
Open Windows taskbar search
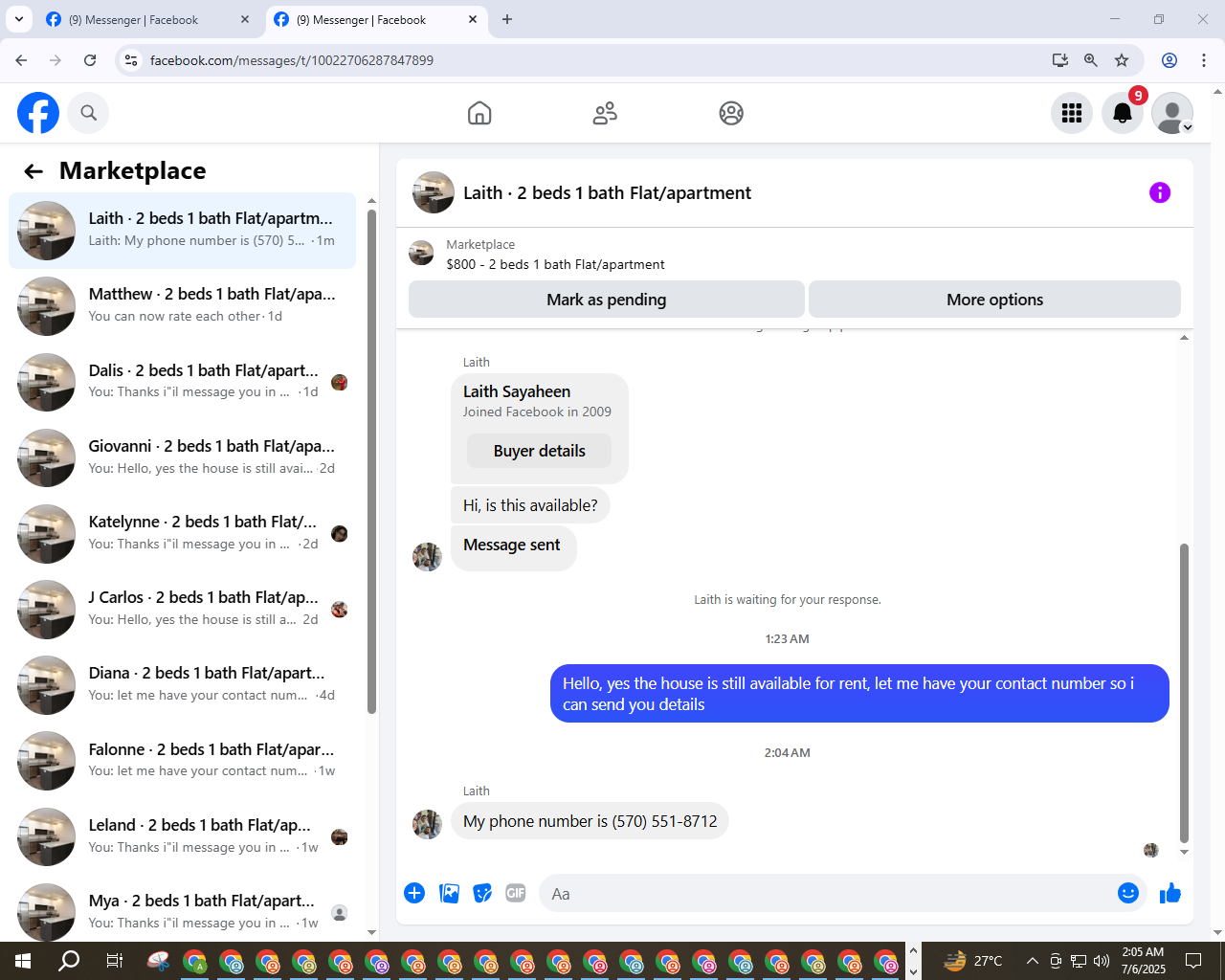click(69, 961)
